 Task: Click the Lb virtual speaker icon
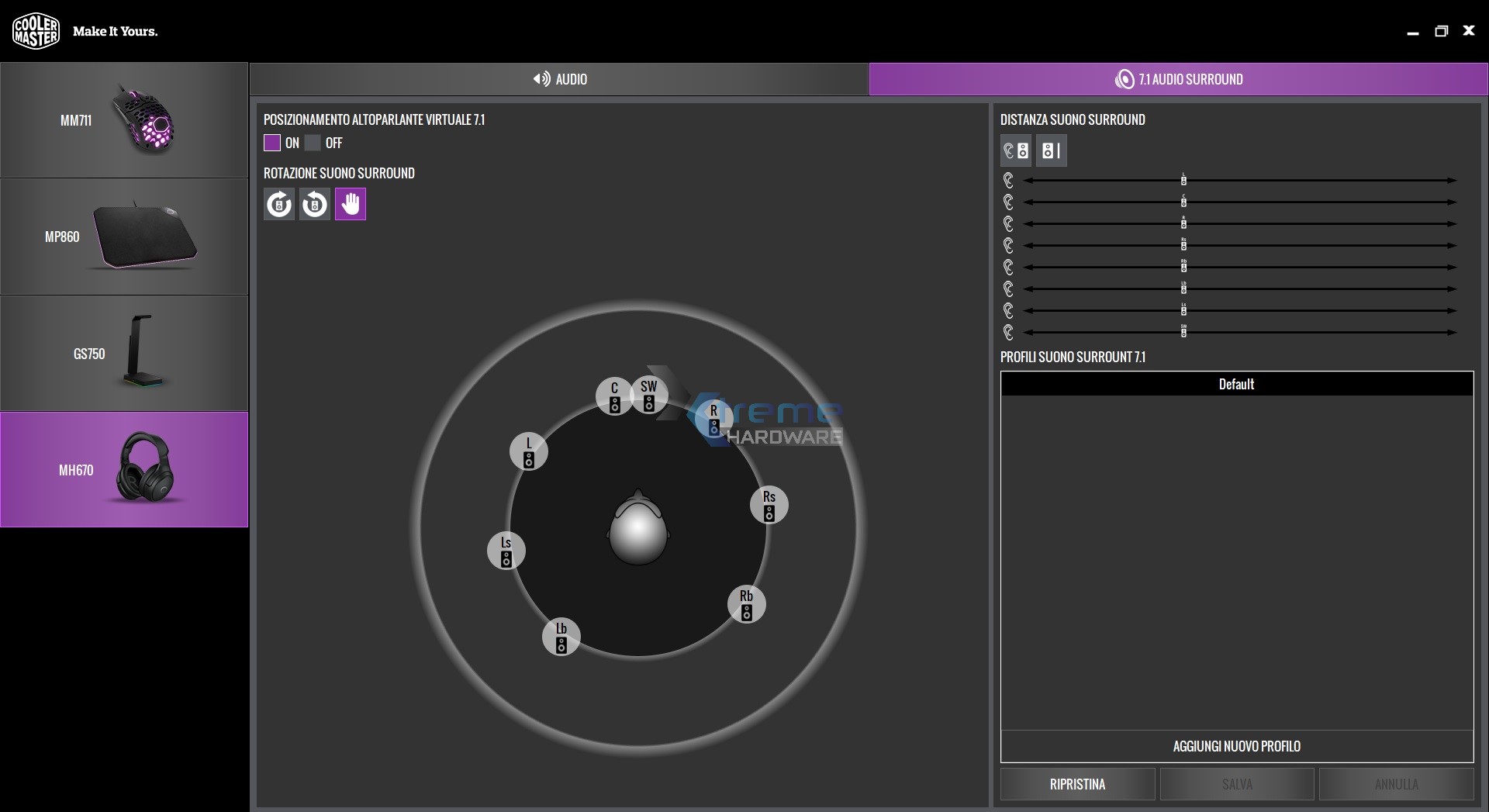coord(561,637)
